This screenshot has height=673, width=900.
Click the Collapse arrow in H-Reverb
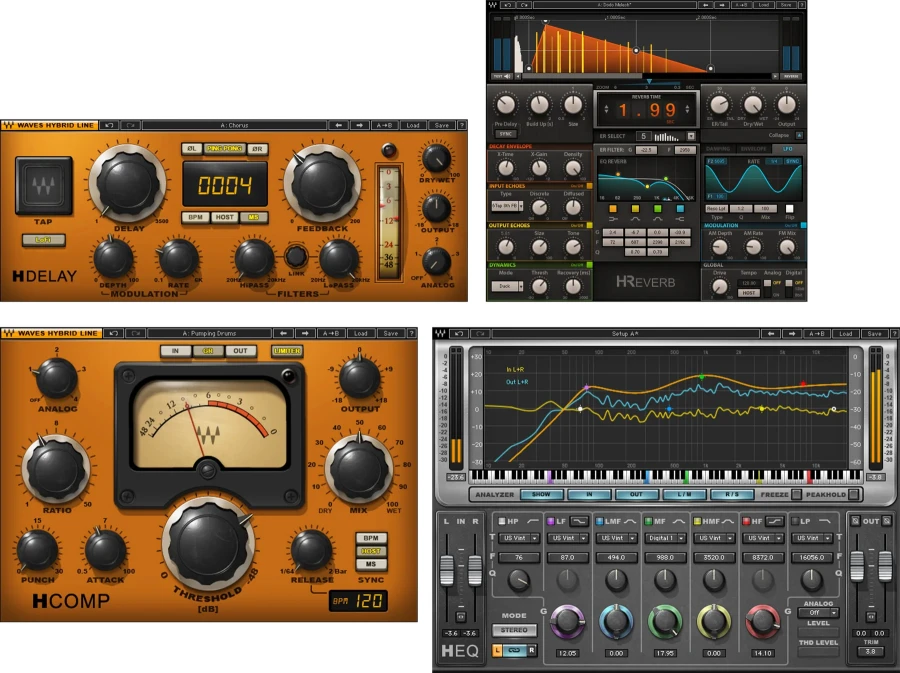(x=799, y=135)
